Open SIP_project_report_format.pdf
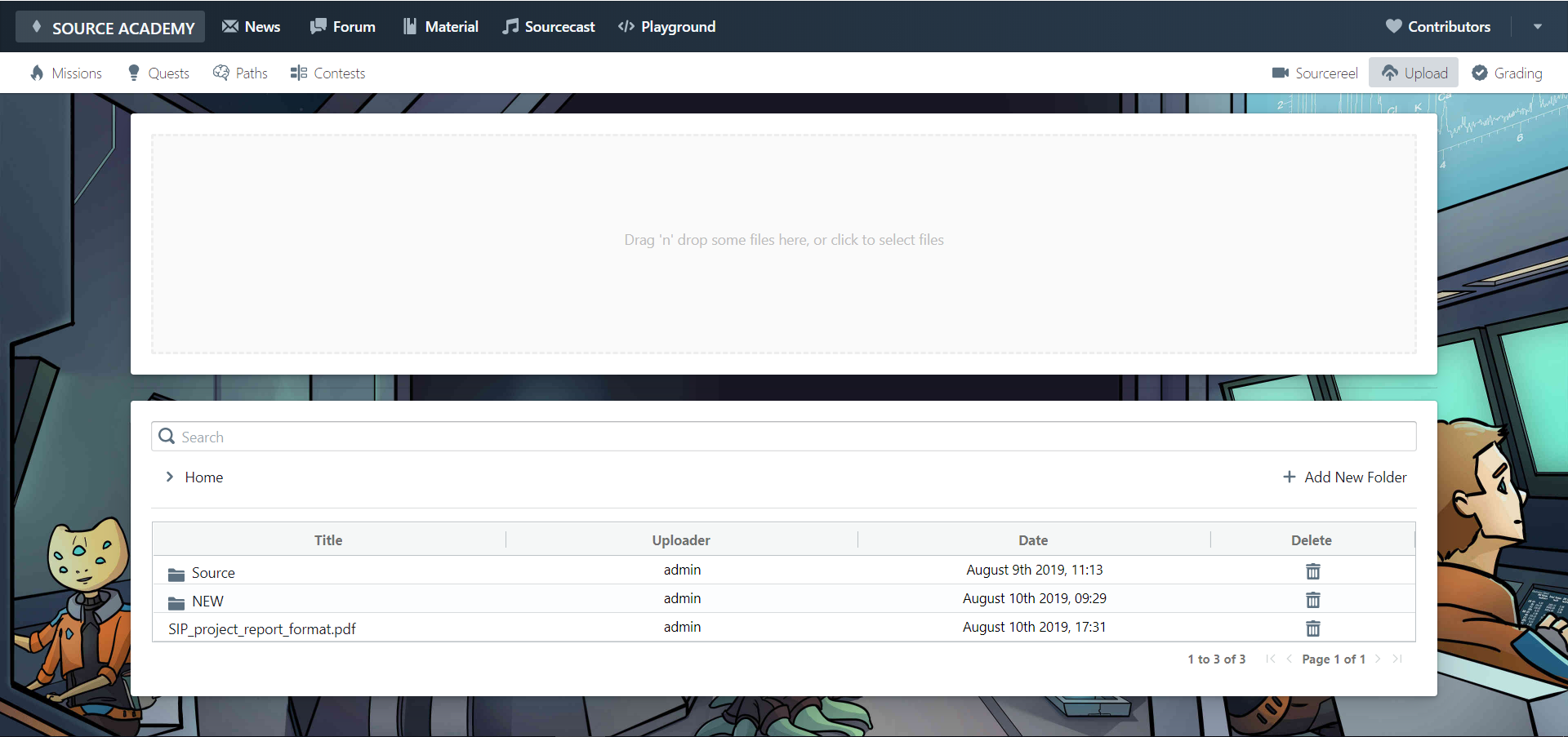Viewport: 1568px width, 737px height. [262, 629]
